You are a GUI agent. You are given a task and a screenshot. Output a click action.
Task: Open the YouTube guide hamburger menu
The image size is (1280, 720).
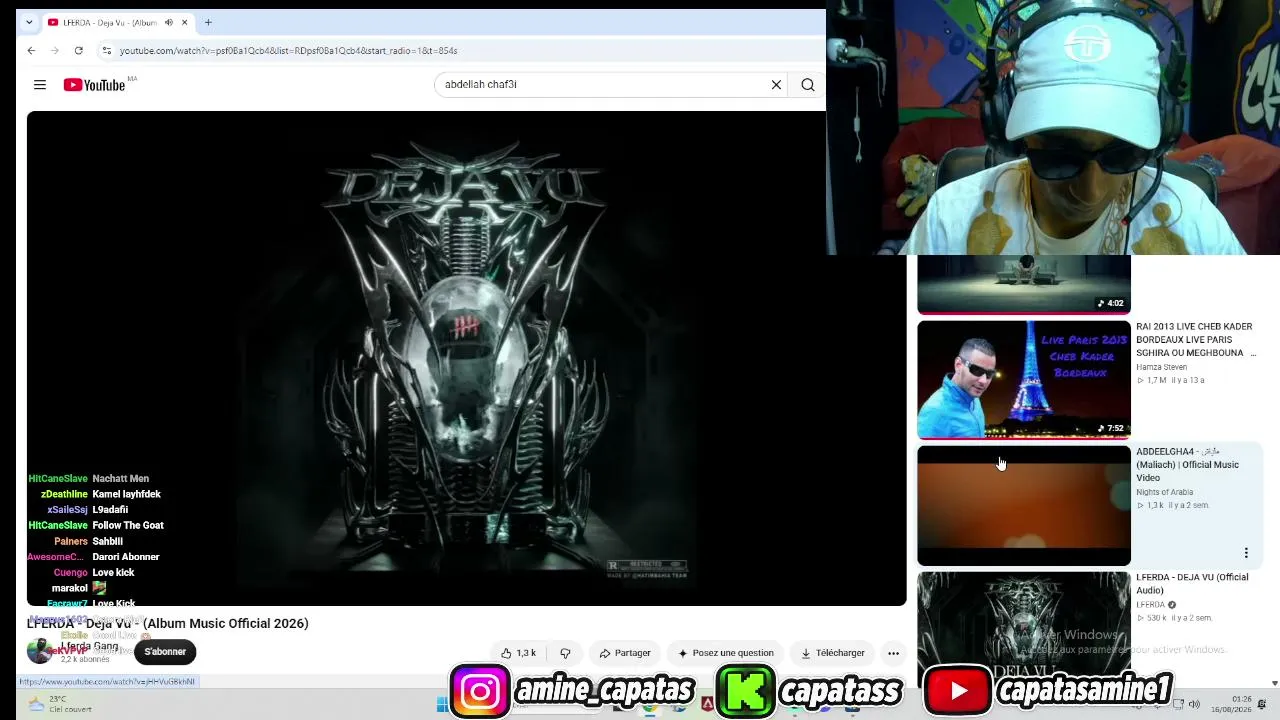40,85
